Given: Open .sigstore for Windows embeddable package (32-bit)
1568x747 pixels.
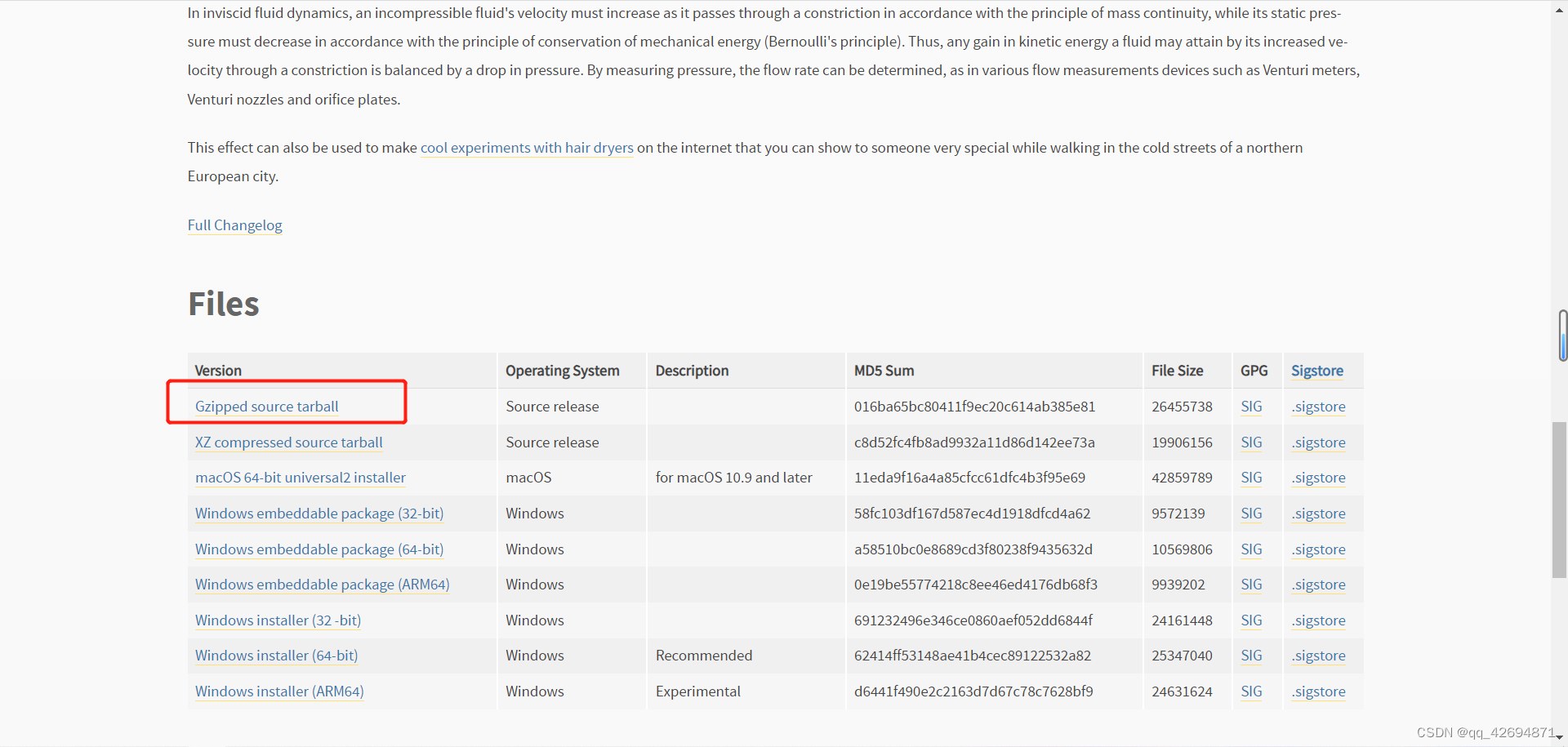Looking at the screenshot, I should click(x=1318, y=514).
